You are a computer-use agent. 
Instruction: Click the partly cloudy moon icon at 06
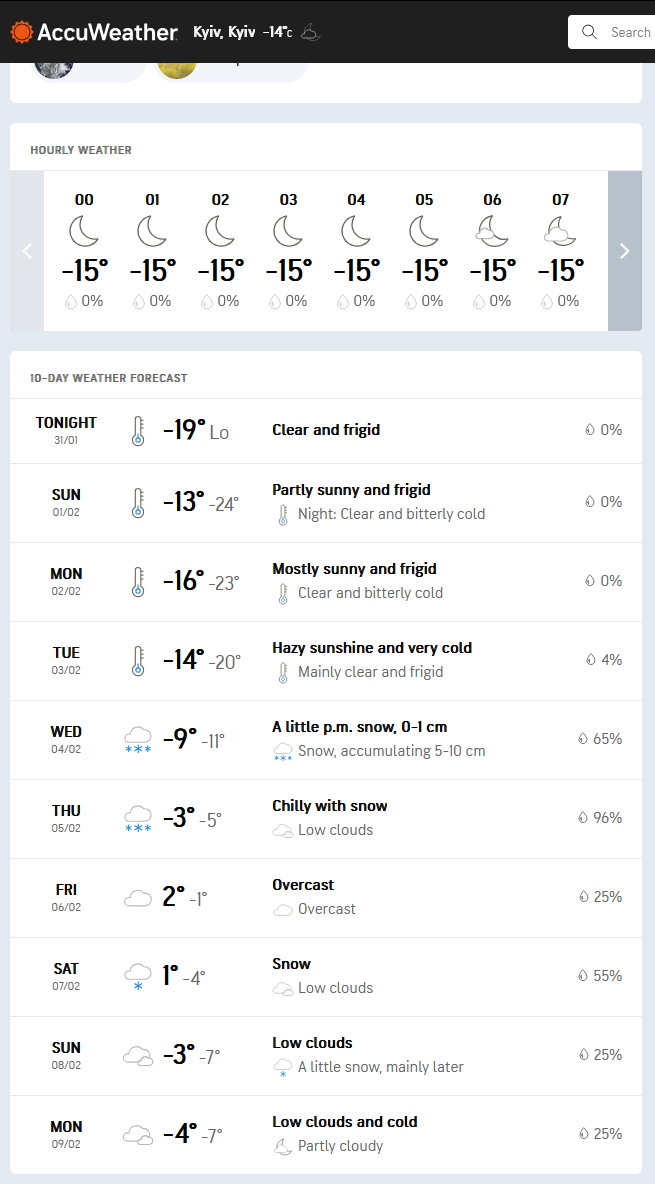coord(492,232)
